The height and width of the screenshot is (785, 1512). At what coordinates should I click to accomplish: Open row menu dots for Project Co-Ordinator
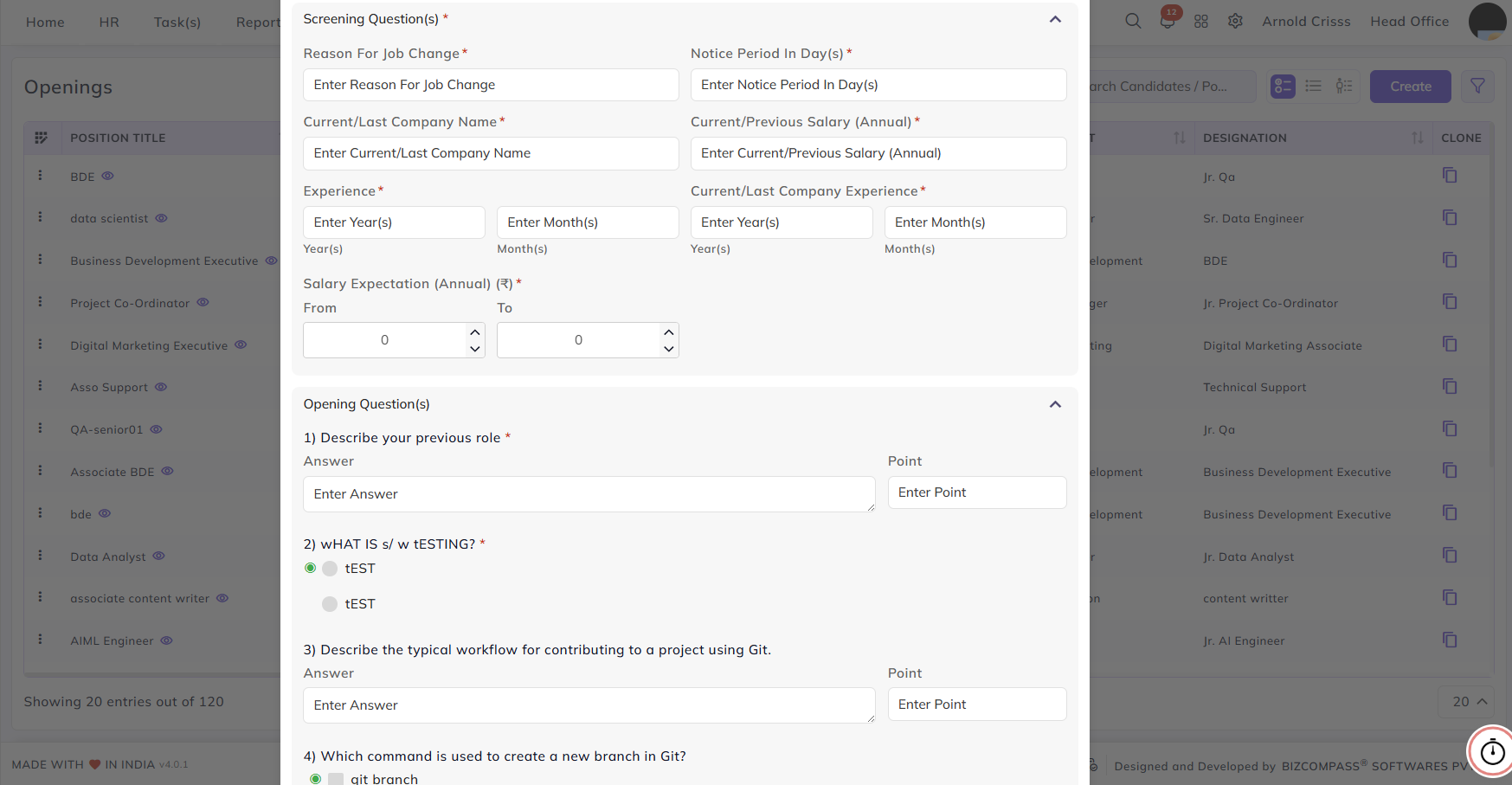40,302
